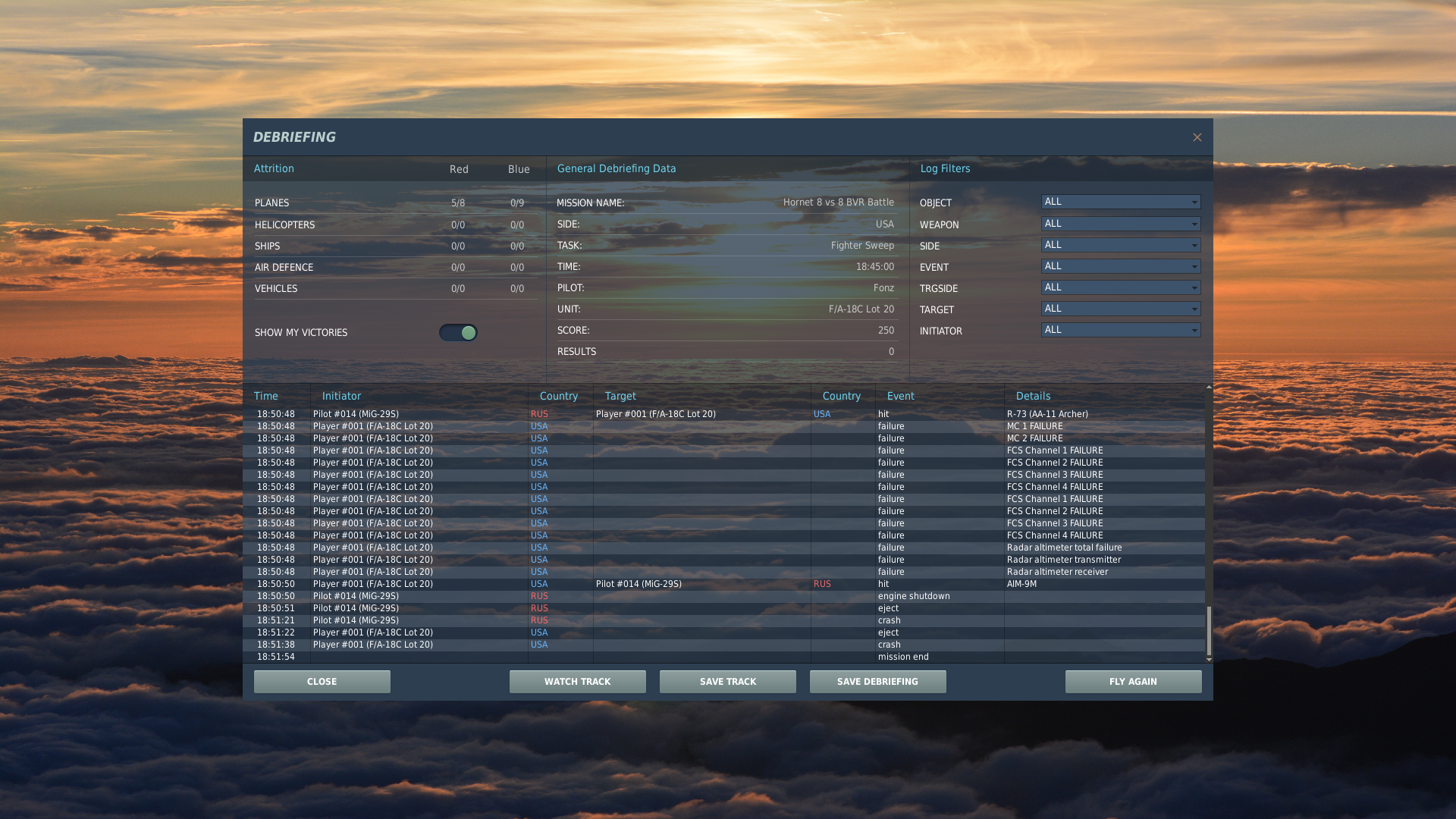Screen dimensions: 1456x819
Task: Select the Radar altimeter receiver row
Action: tap(724, 572)
